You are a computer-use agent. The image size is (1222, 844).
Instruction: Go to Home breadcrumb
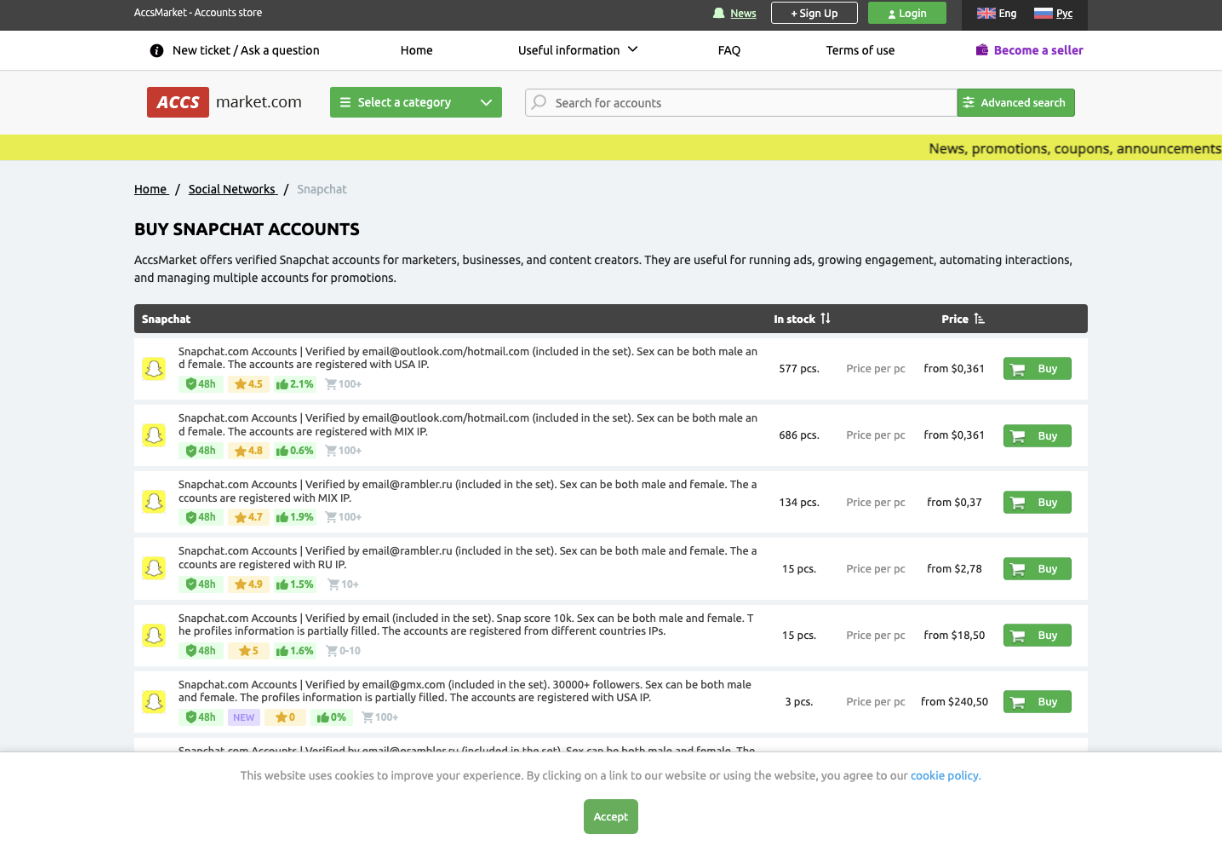click(x=151, y=189)
